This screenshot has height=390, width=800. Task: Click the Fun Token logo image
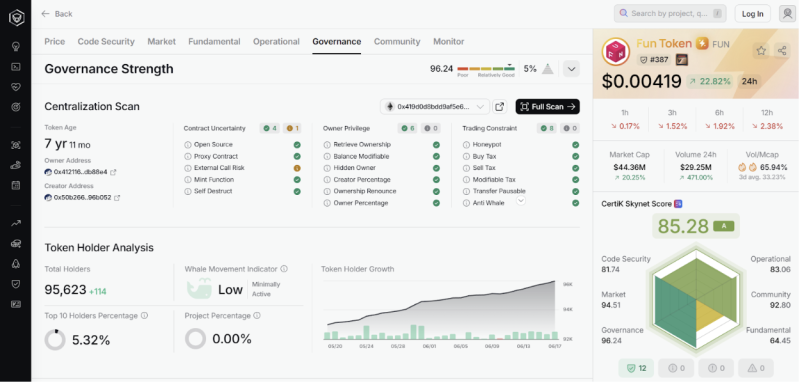pos(616,52)
